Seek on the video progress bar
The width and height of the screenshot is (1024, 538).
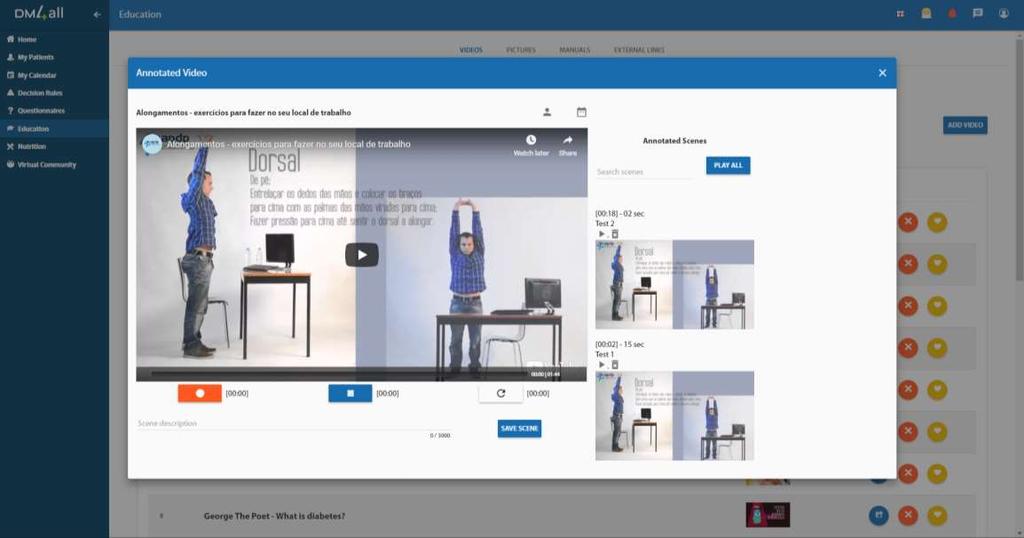pos(340,374)
